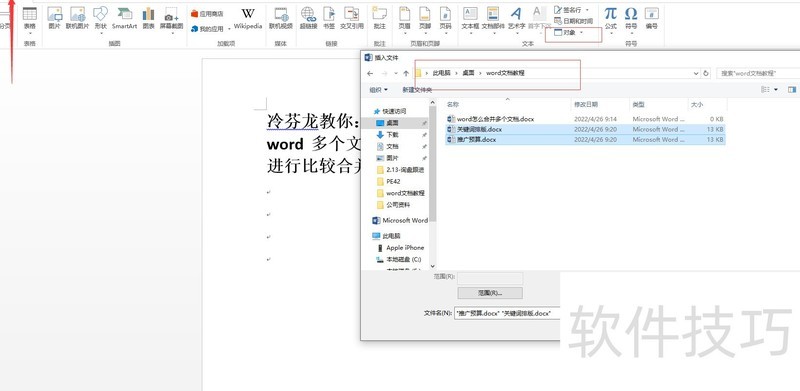Viewport: 800px width, 391px height.
Task: Insert 联机视频 online video
Action: tap(281, 18)
